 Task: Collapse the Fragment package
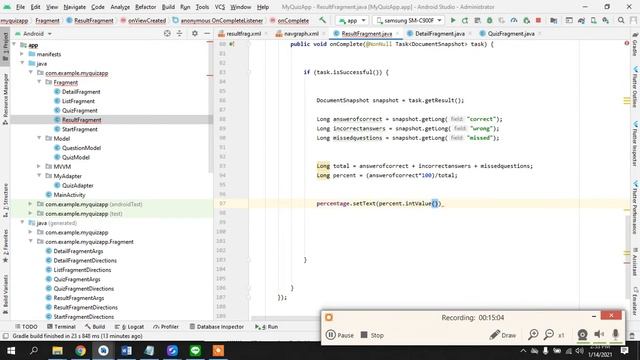coord(39,82)
